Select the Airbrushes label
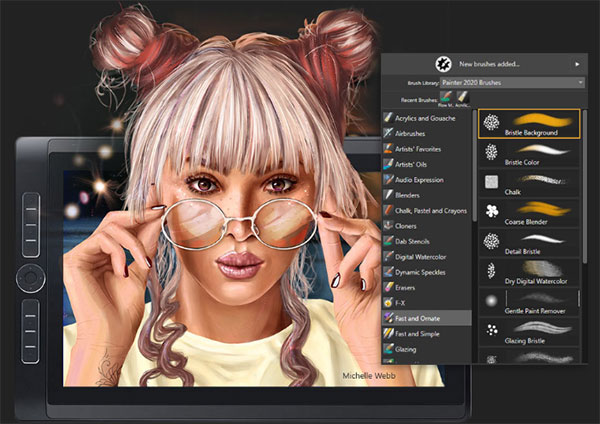 [x=410, y=134]
